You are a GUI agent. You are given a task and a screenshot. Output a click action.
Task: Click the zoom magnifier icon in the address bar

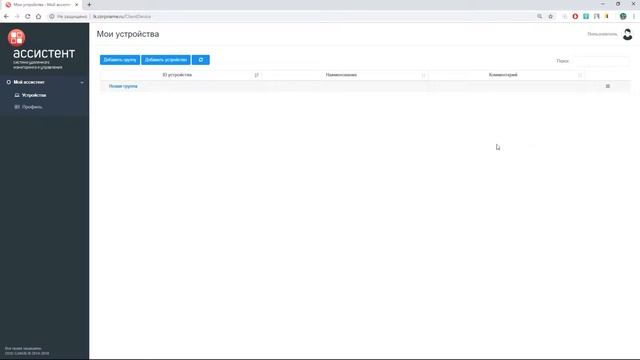[x=540, y=16]
